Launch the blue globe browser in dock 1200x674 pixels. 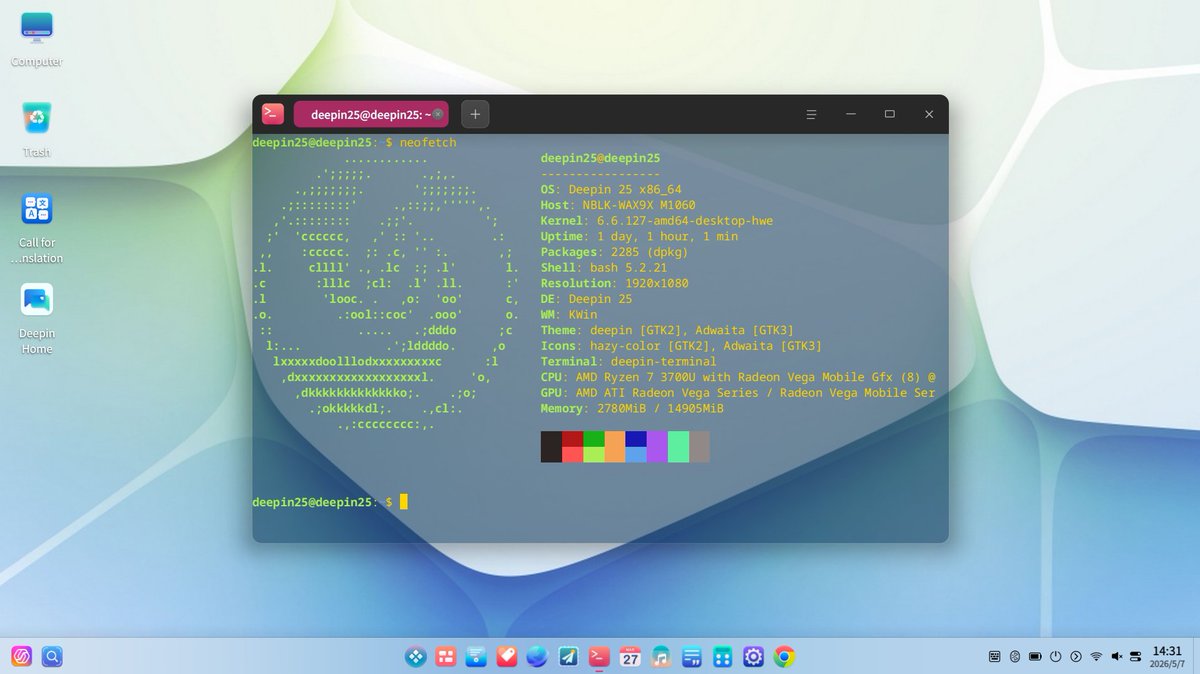538,656
